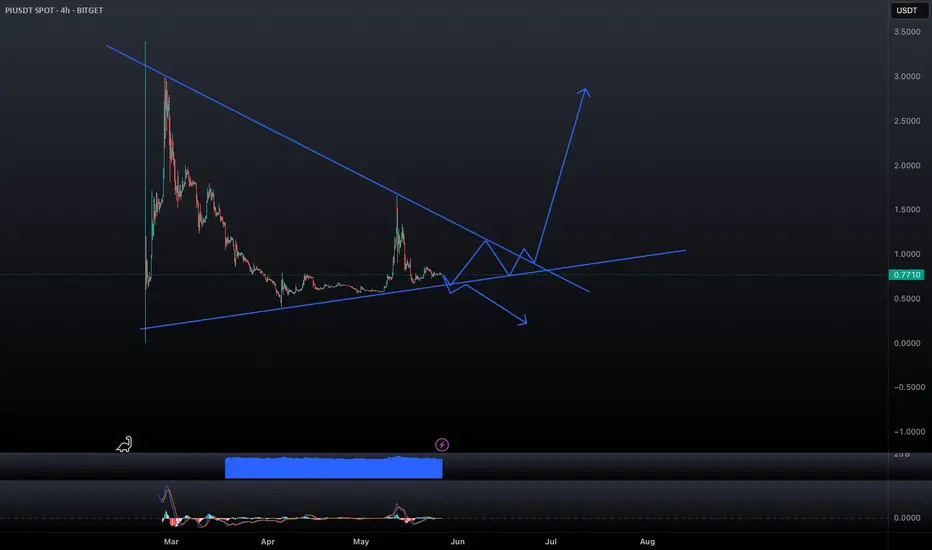Click the −1.0000 price axis label
The width and height of the screenshot is (932, 550).
[909, 432]
